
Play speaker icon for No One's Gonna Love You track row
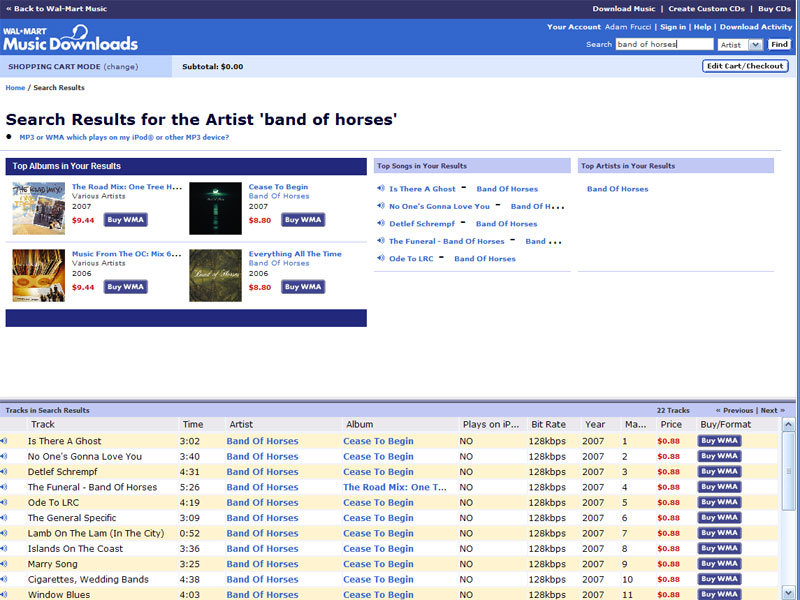4,456
